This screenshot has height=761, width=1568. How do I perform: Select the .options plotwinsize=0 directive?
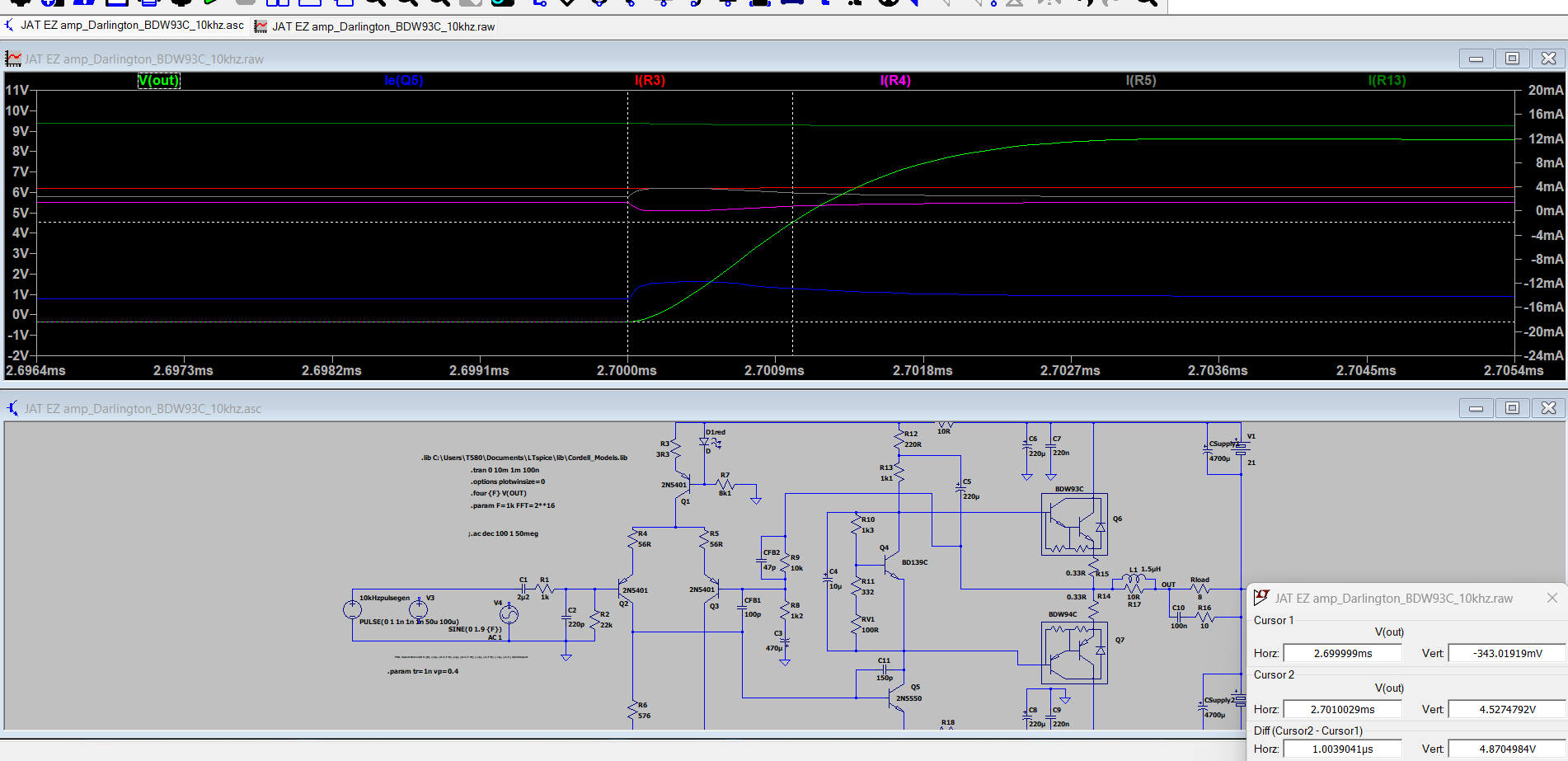coord(508,481)
